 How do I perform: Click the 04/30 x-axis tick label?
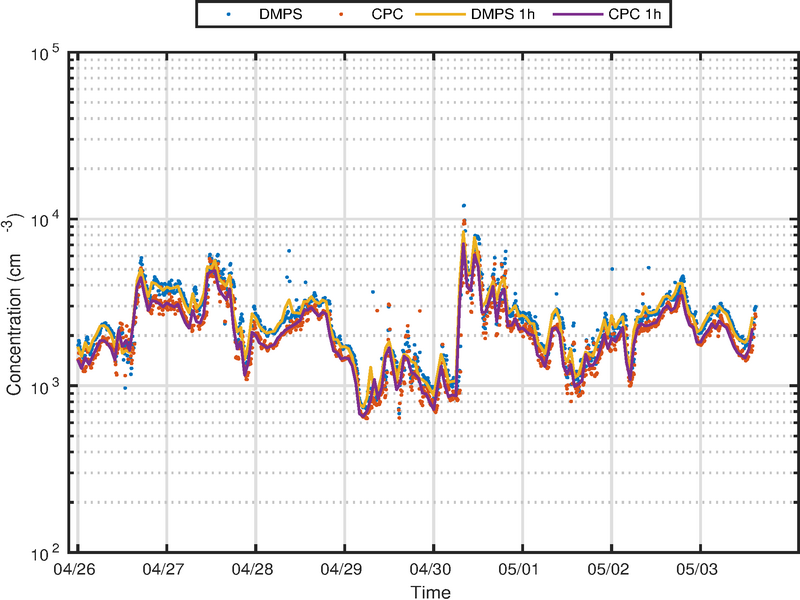431,569
